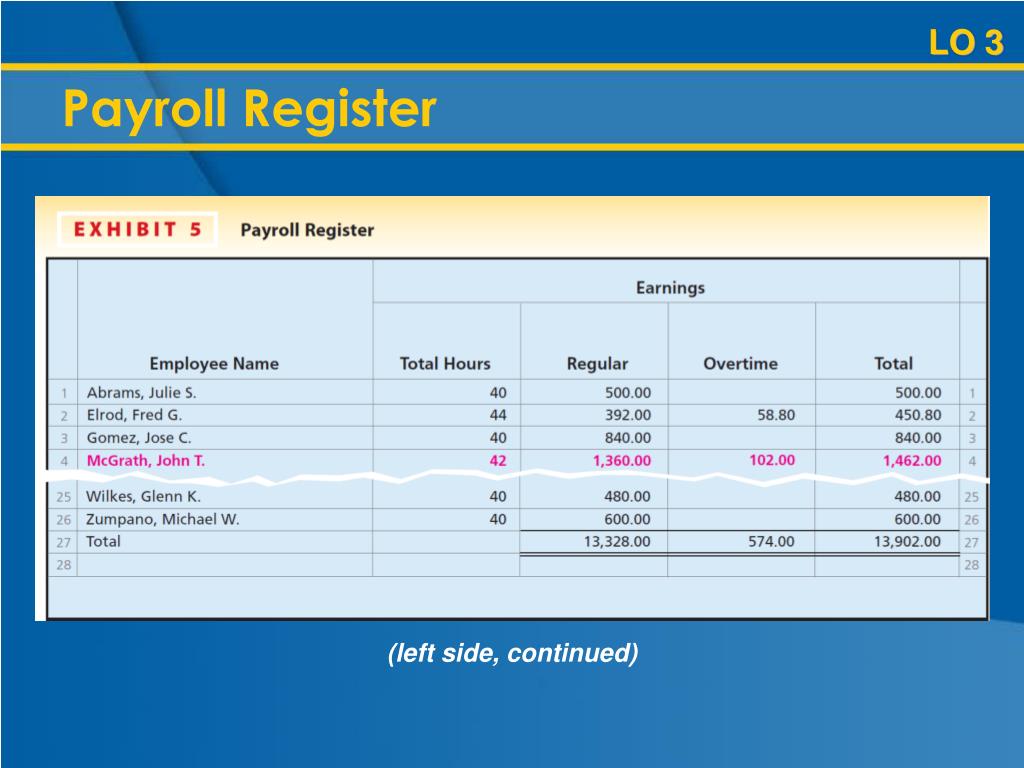The image size is (1024, 768).
Task: Click McGrath's regular earnings 1,360.00
Action: (x=622, y=460)
